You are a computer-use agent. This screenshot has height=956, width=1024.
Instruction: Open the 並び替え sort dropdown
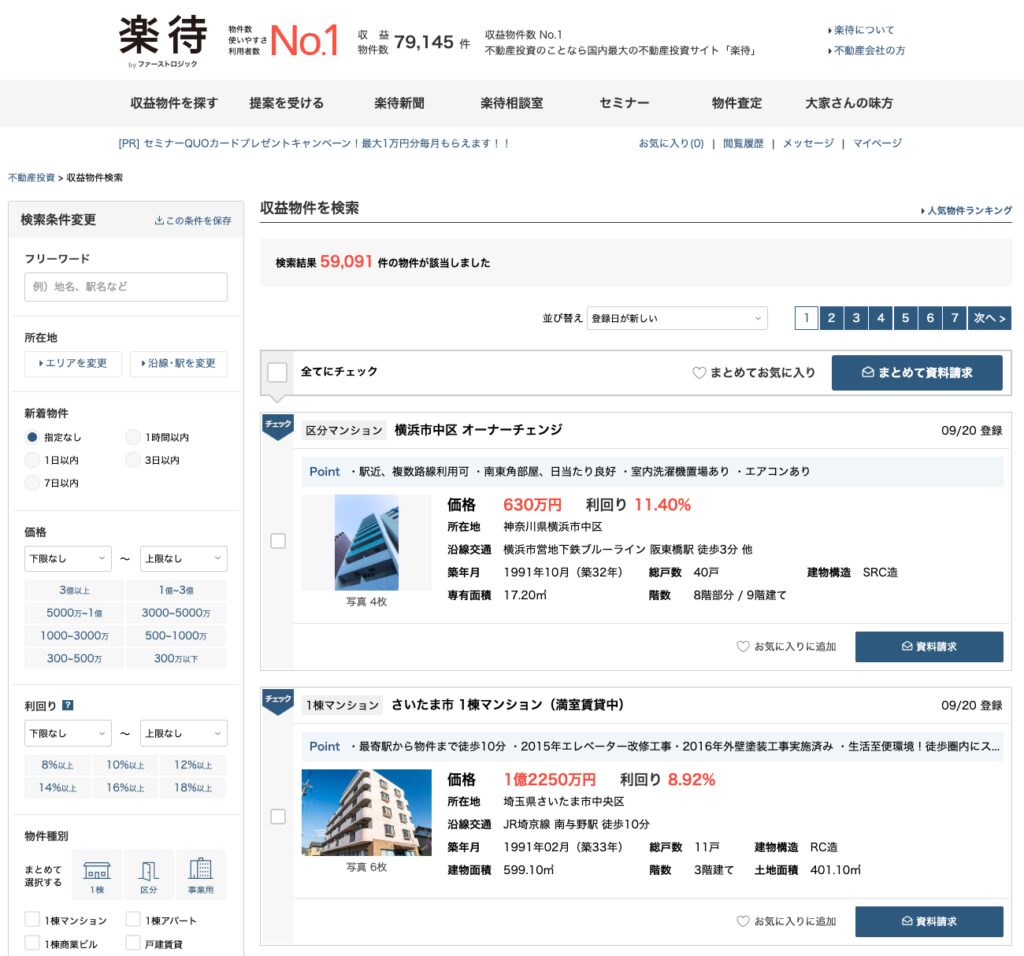[x=677, y=318]
